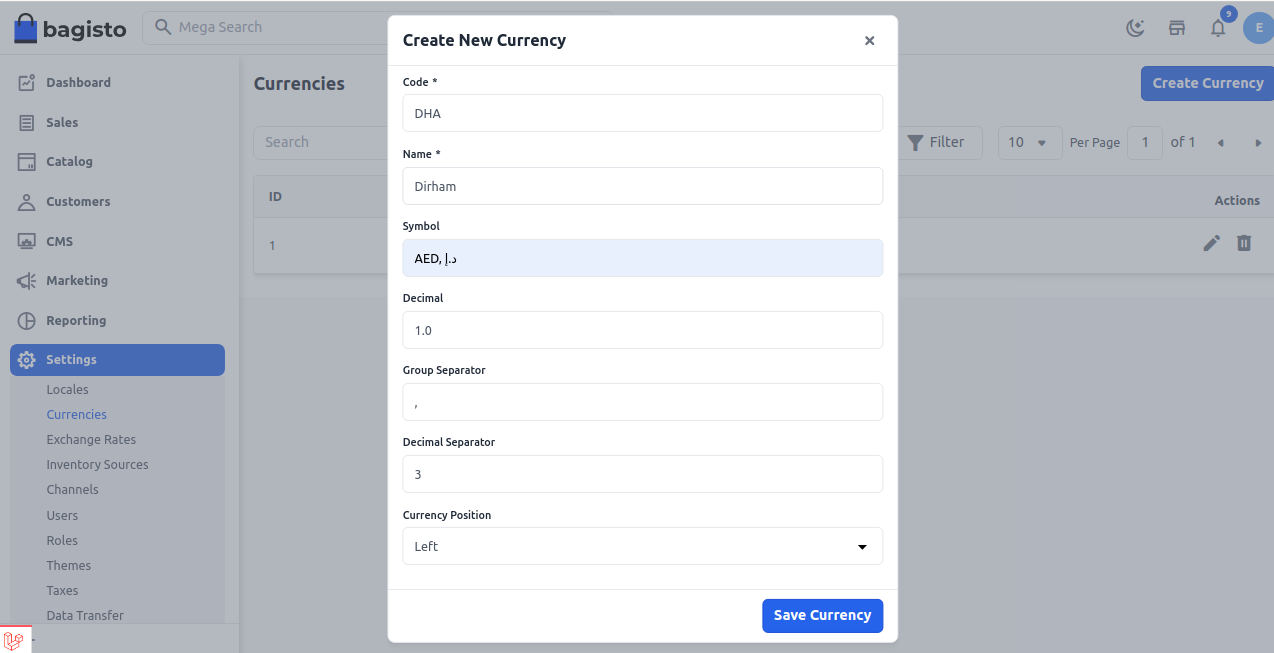1274x653 pixels.
Task: Open notifications via the bell icon
Action: tap(1217, 28)
